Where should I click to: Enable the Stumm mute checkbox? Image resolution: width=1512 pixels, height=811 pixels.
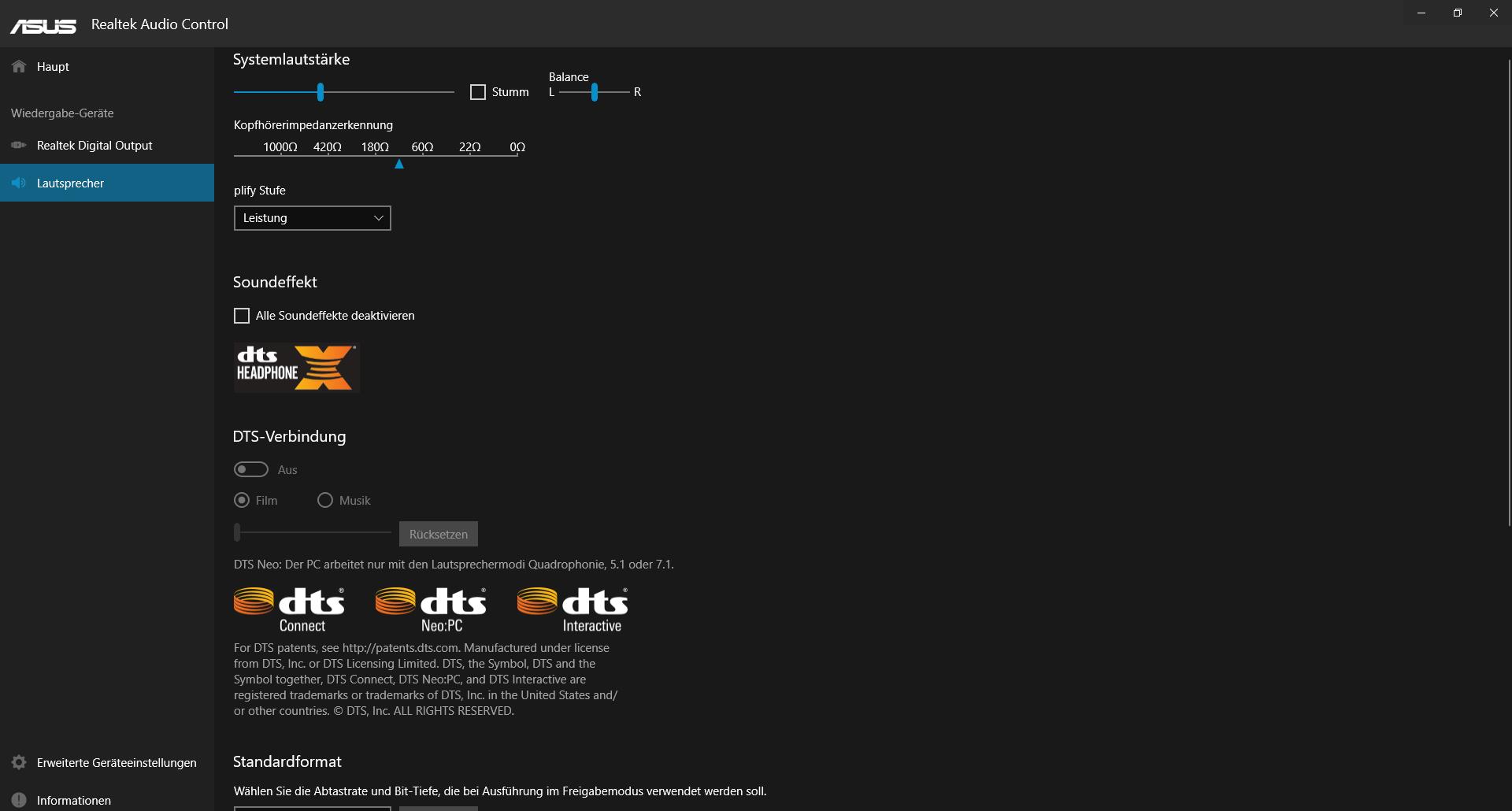point(478,92)
